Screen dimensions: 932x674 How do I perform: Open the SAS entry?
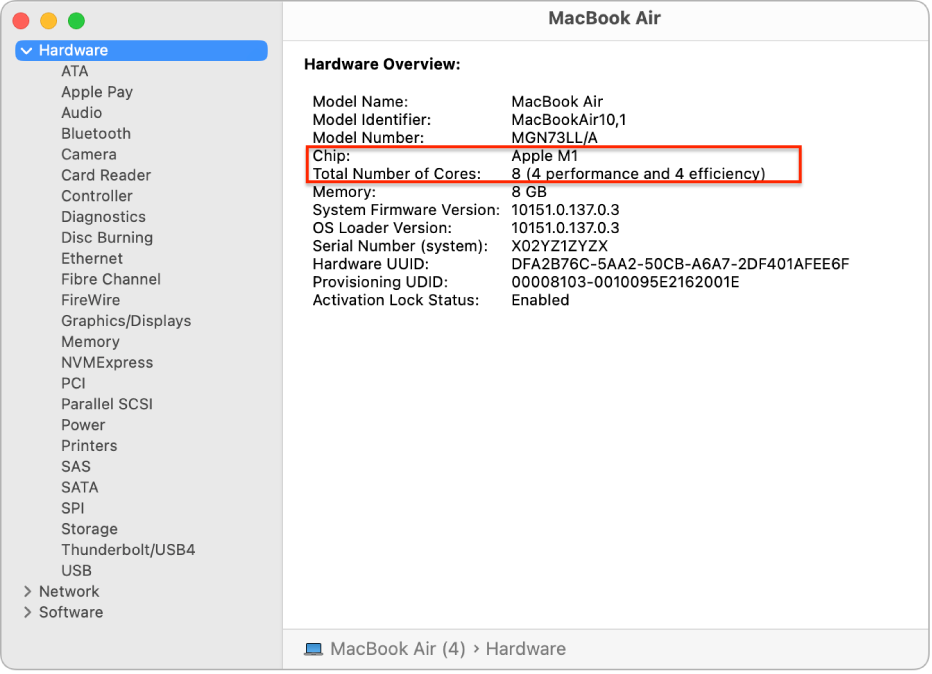pyautogui.click(x=76, y=467)
